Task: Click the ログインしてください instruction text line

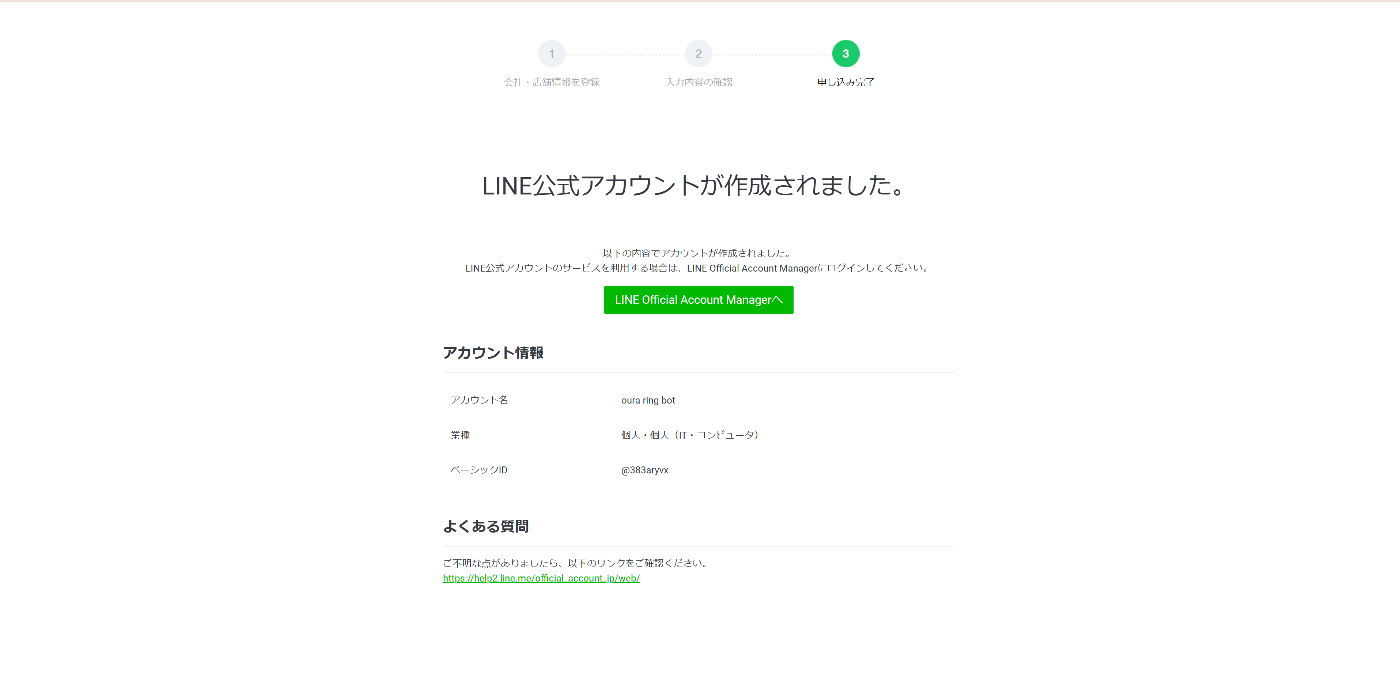Action: pos(698,268)
